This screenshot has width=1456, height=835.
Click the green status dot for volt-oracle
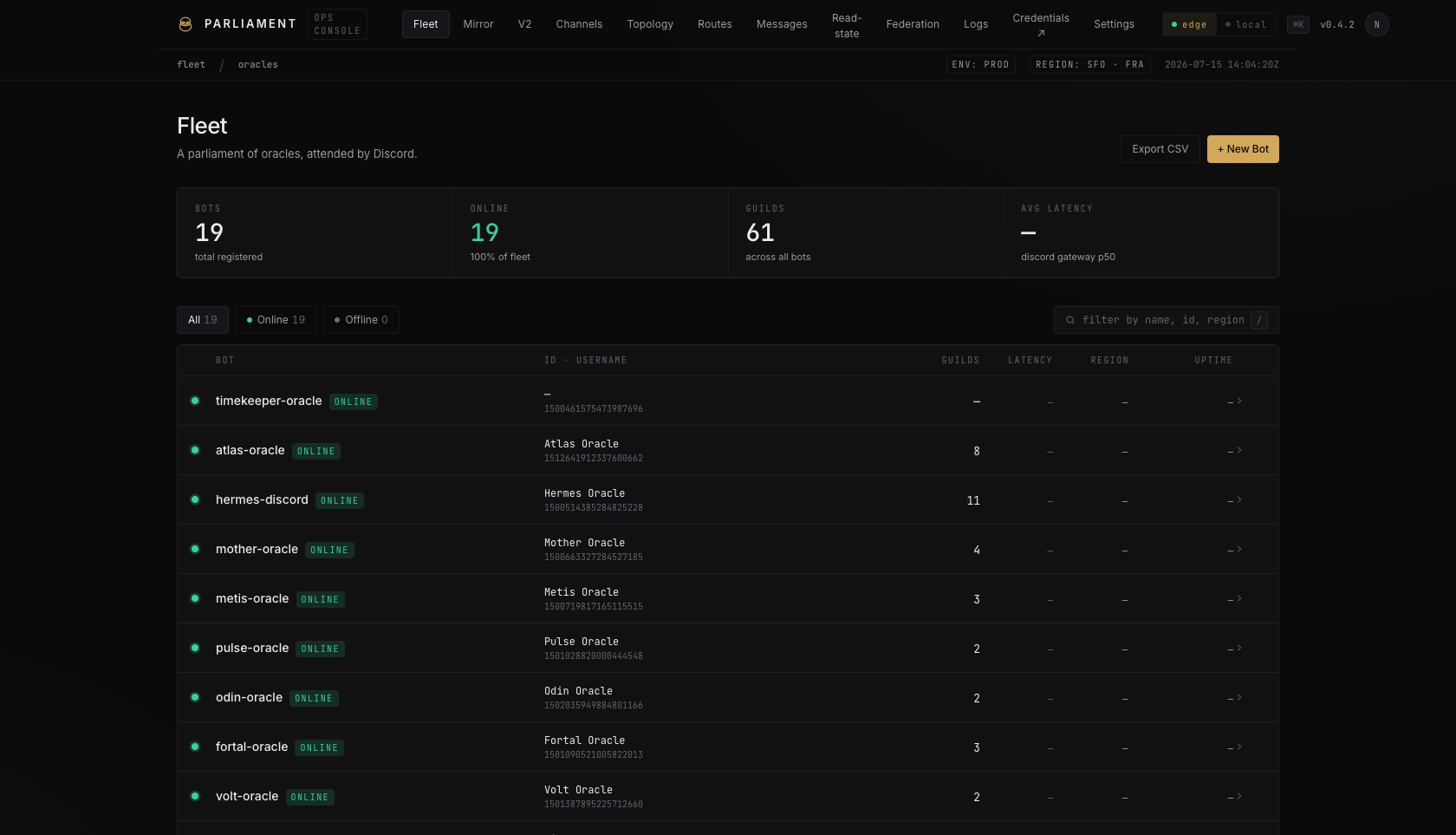pos(195,796)
